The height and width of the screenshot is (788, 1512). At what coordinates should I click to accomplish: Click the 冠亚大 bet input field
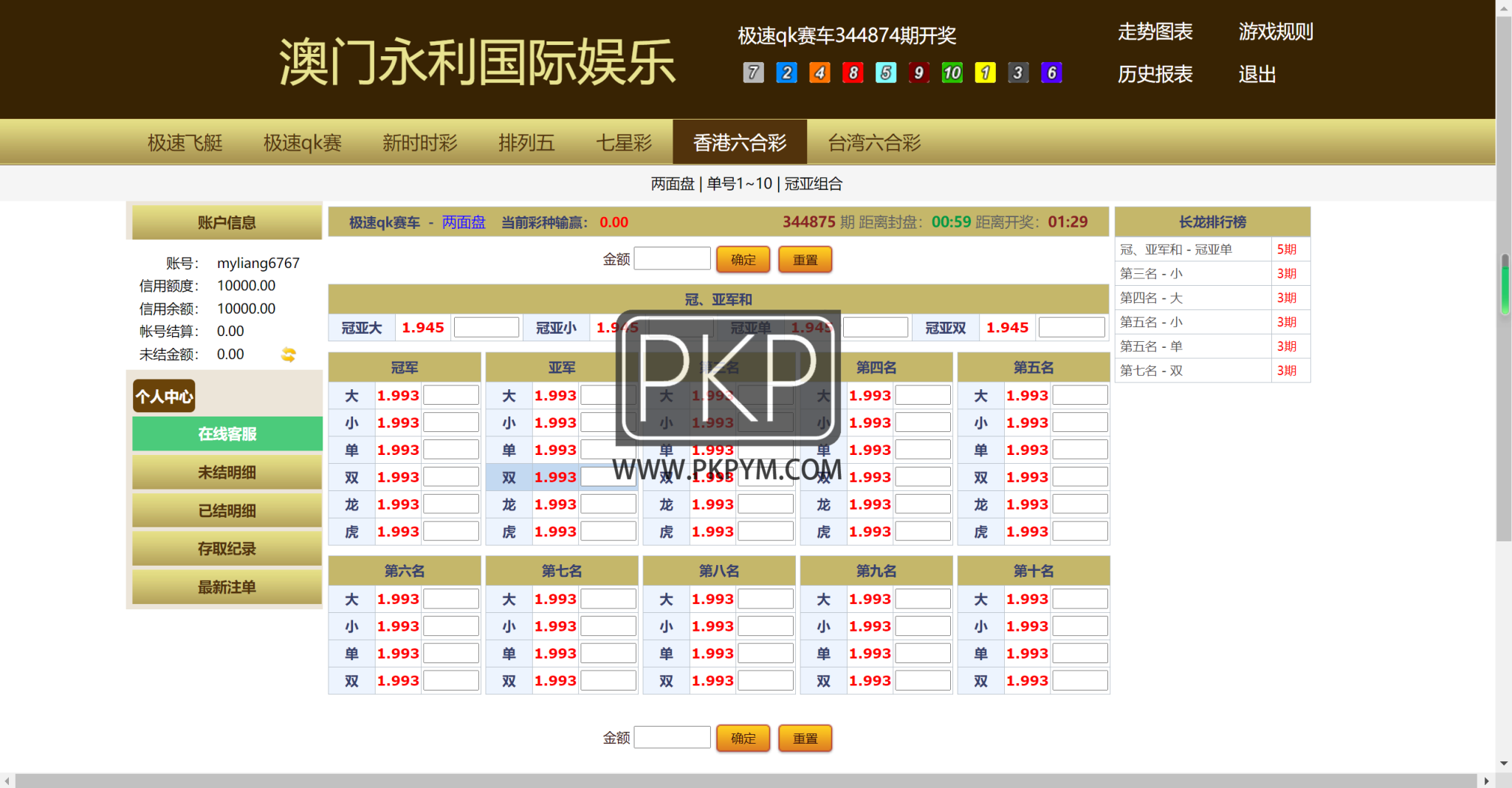(x=487, y=327)
